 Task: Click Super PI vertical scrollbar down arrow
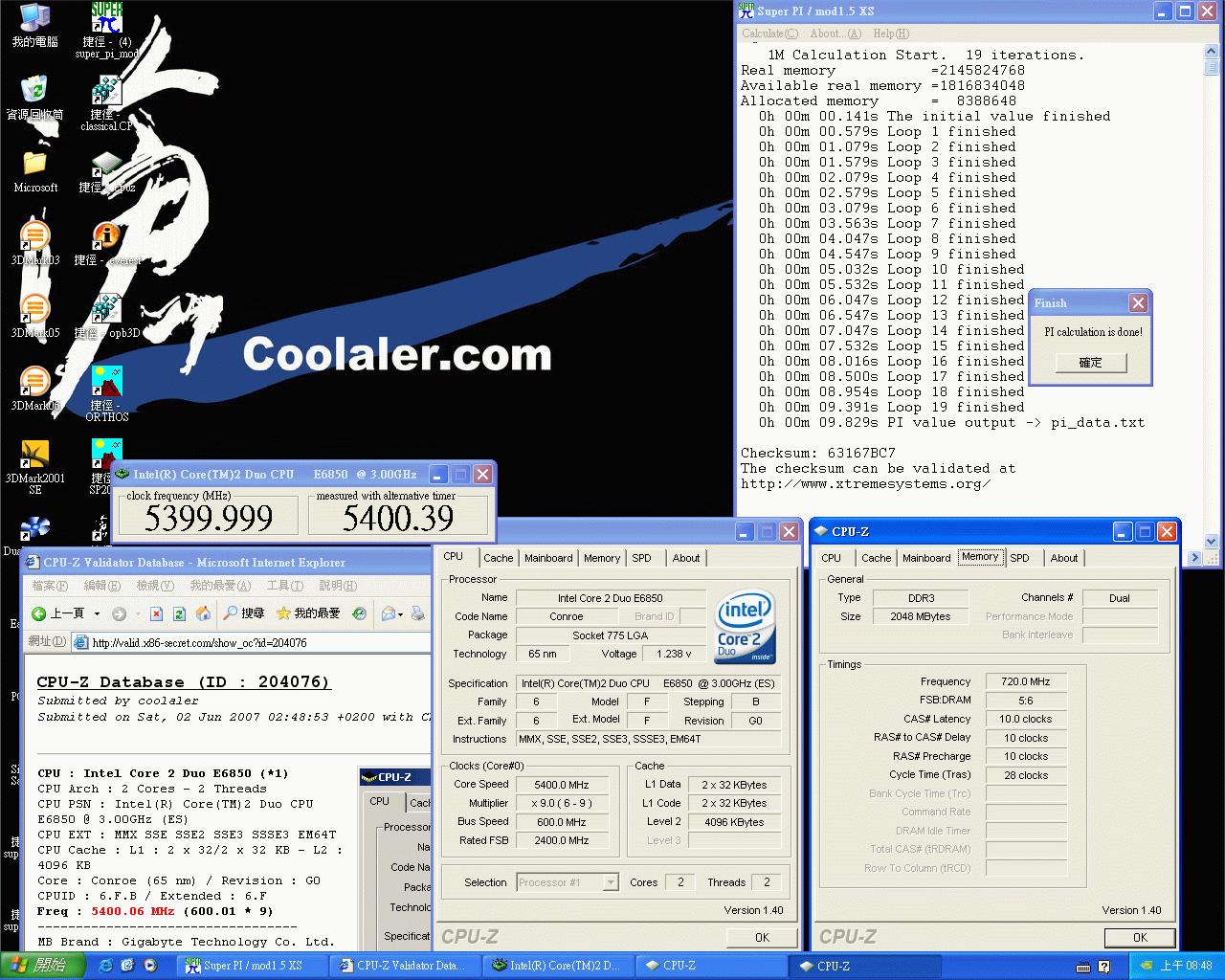(1212, 541)
